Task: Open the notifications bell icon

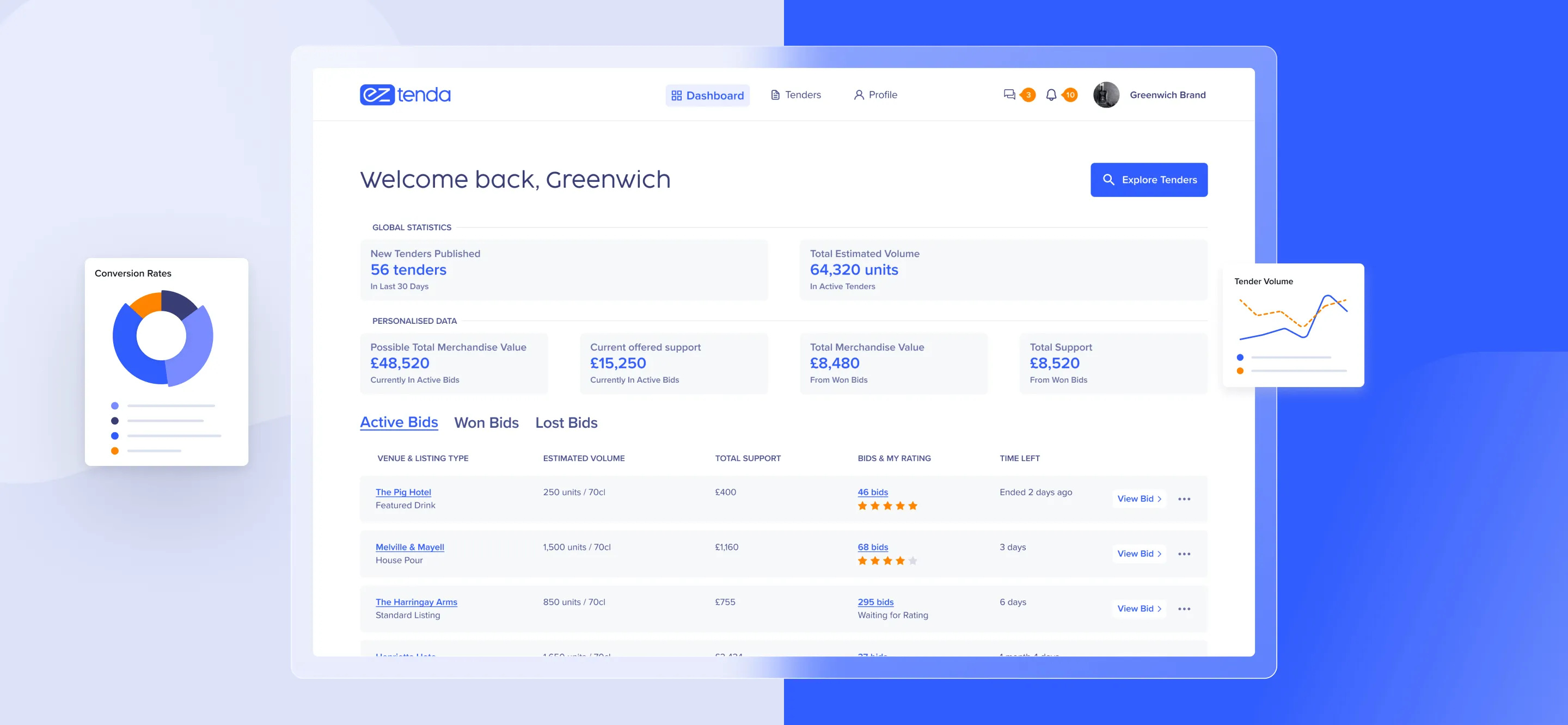Action: point(1051,95)
